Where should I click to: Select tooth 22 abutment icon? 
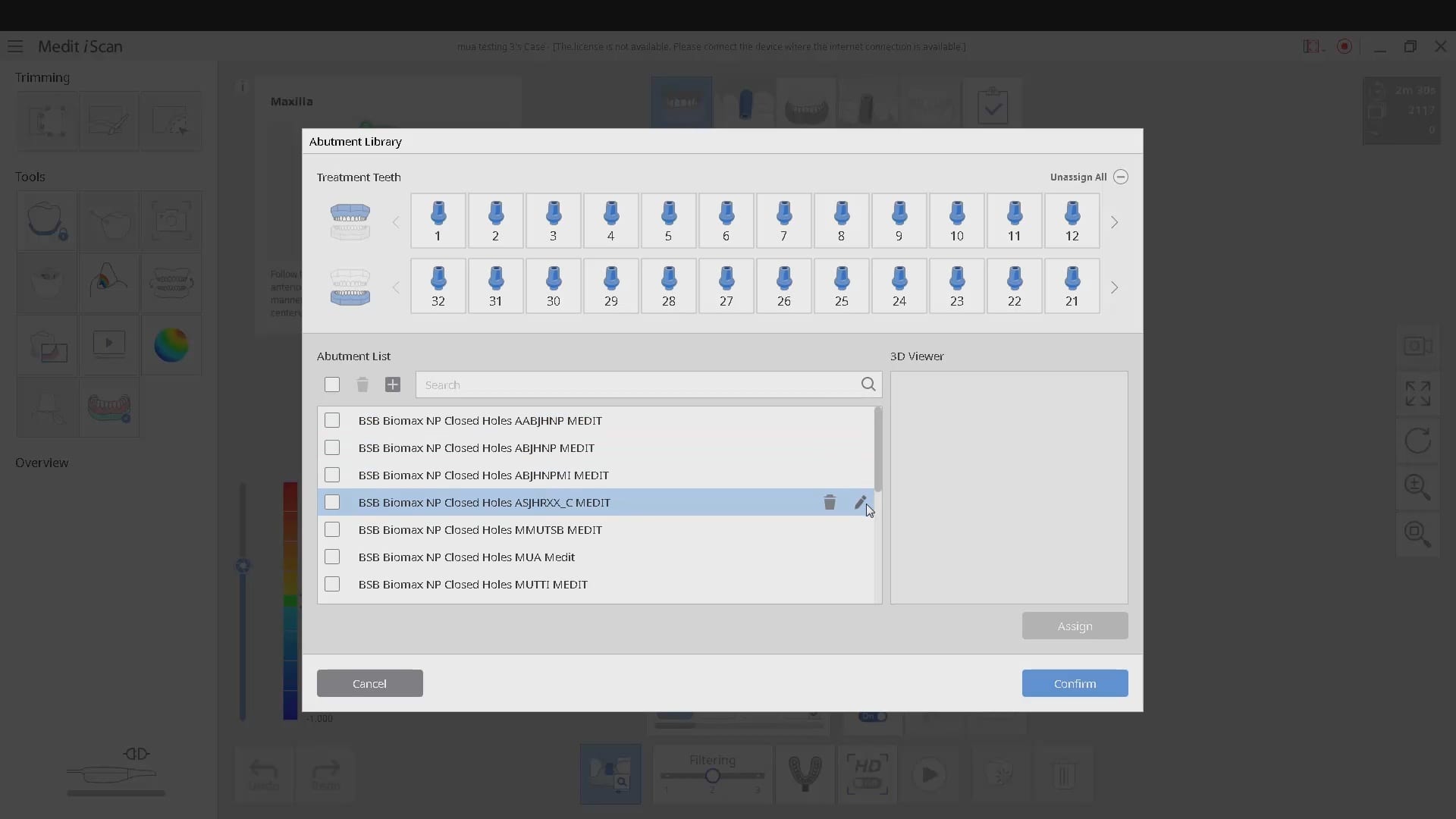point(1014,286)
